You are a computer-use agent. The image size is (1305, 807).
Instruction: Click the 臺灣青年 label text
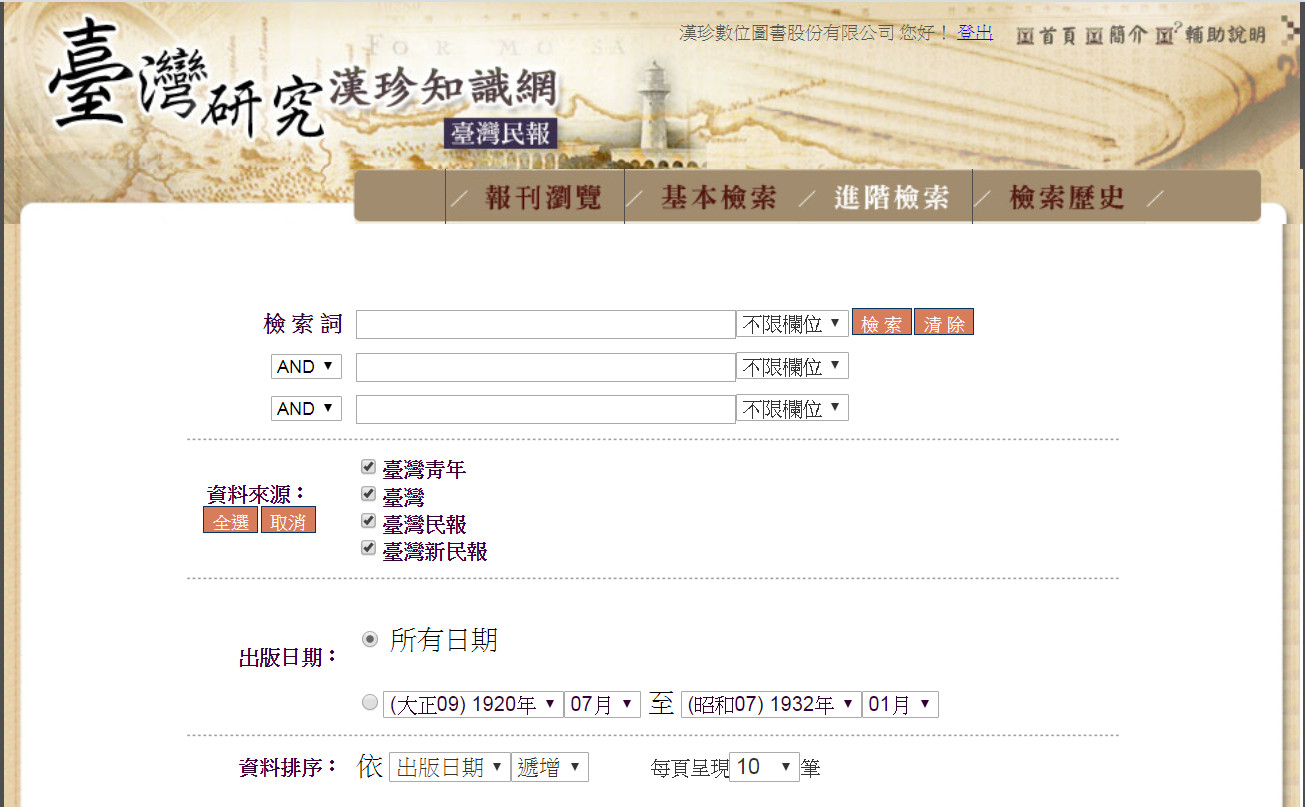point(424,469)
